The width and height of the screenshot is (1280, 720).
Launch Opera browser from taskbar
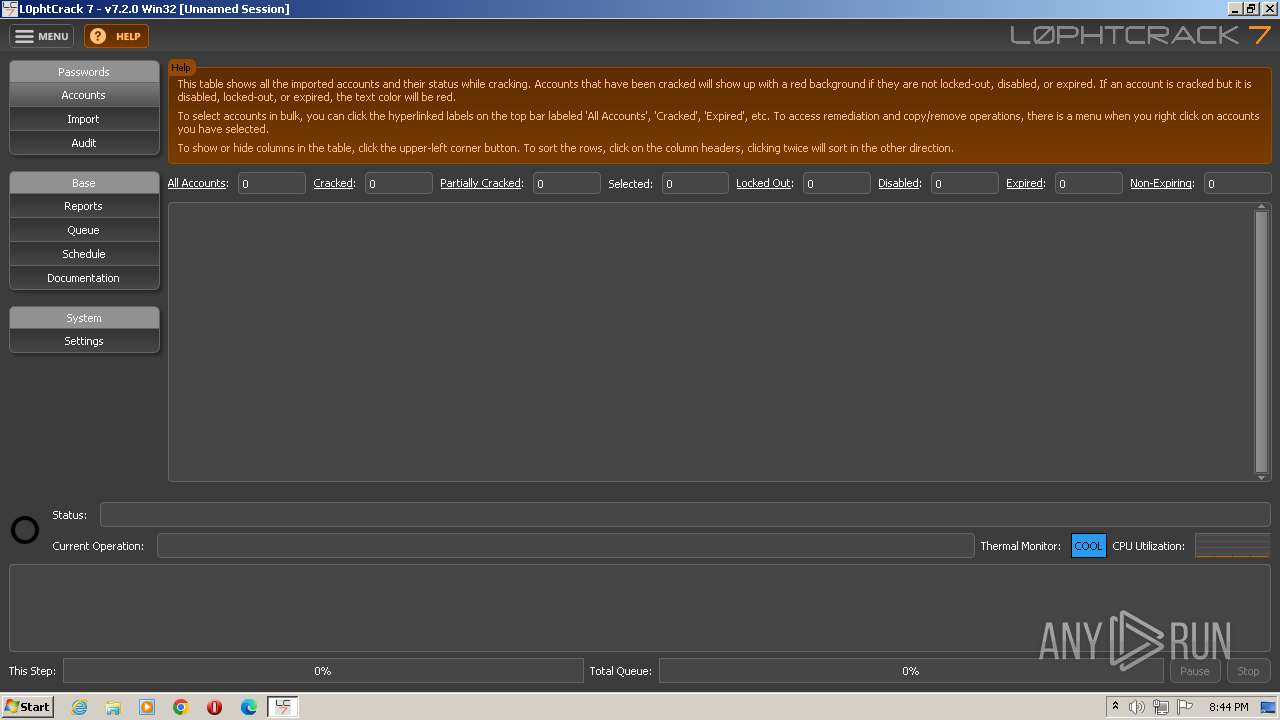point(215,707)
